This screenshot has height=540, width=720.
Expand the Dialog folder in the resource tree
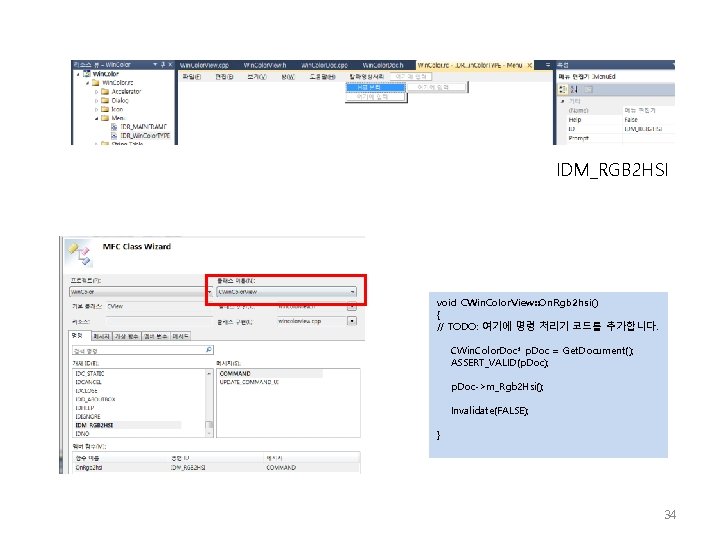tap(96, 101)
